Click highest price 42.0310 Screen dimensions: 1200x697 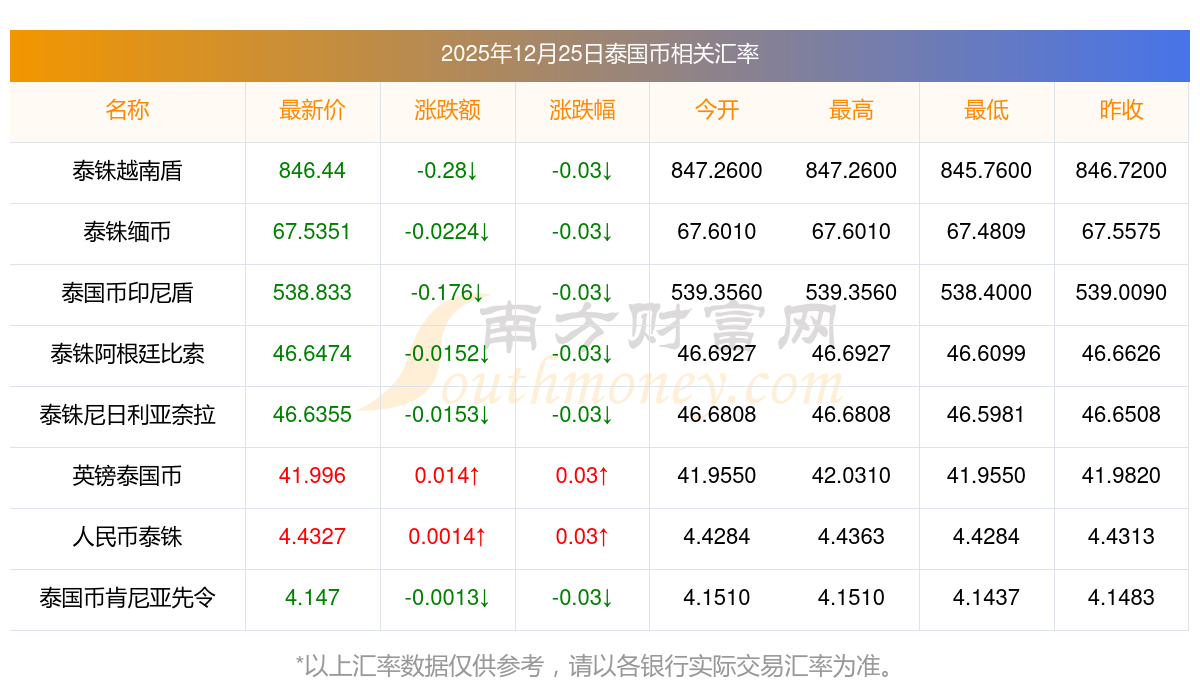click(x=851, y=476)
